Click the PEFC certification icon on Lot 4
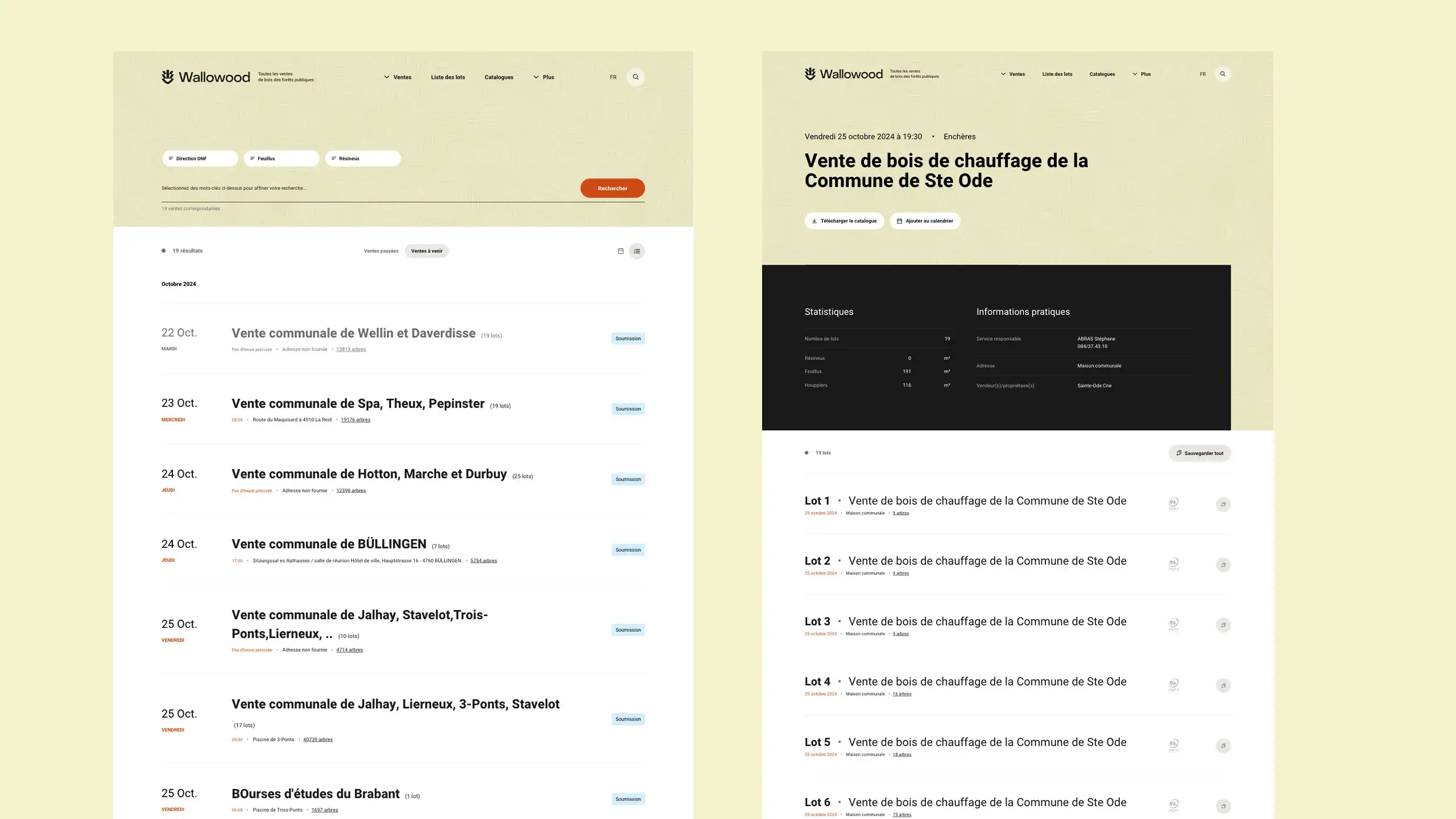 pyautogui.click(x=1173, y=685)
